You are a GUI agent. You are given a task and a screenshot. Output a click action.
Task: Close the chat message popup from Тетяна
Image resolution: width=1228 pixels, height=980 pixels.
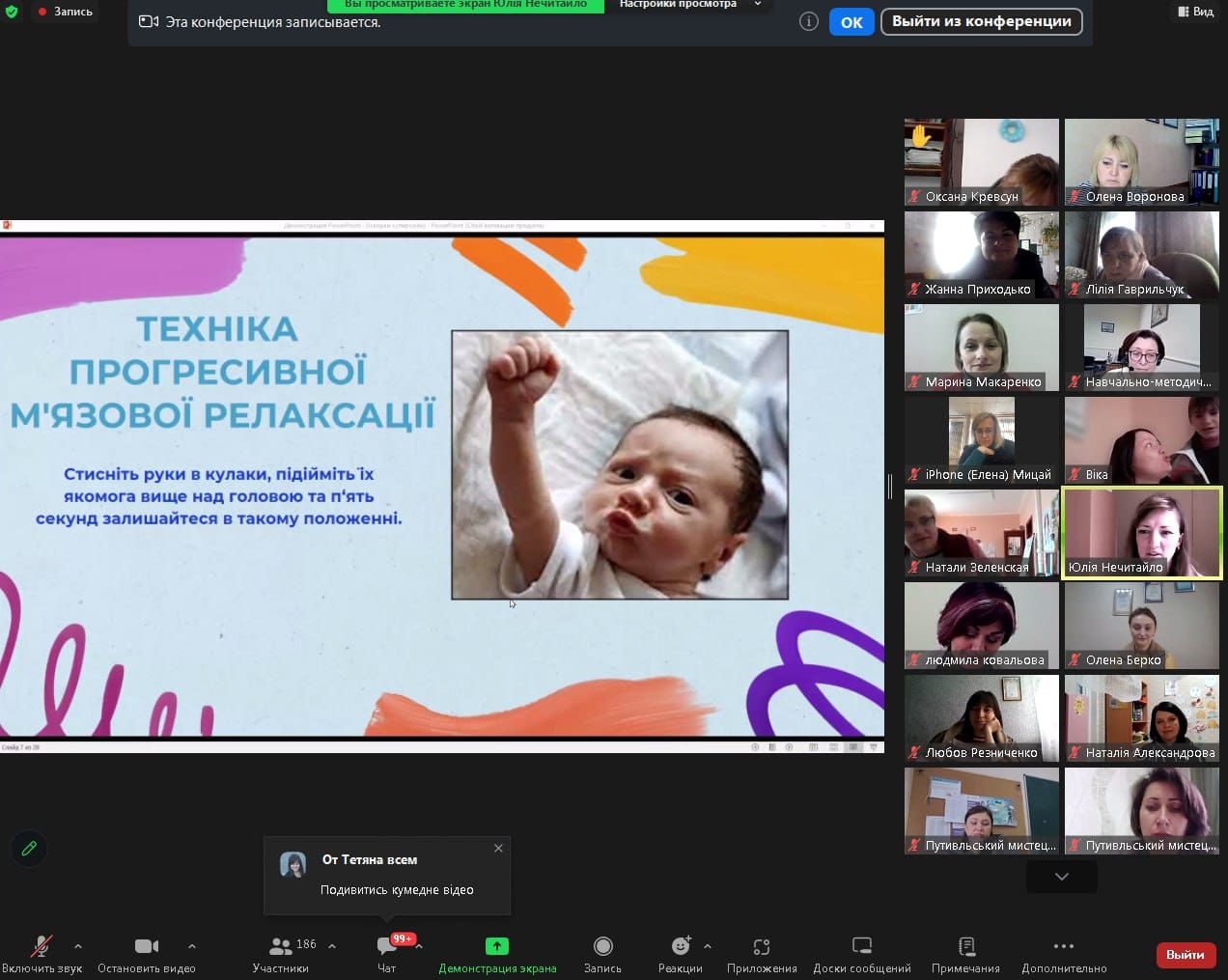(x=498, y=848)
